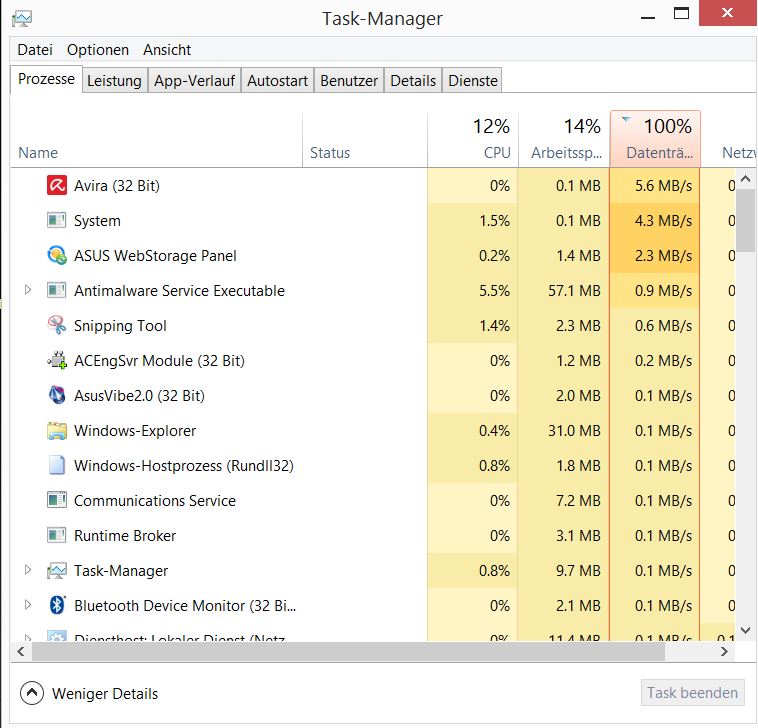The width and height of the screenshot is (758, 728).
Task: Select the ACEngSvr Module (32 Bit) name
Action: pos(159,361)
